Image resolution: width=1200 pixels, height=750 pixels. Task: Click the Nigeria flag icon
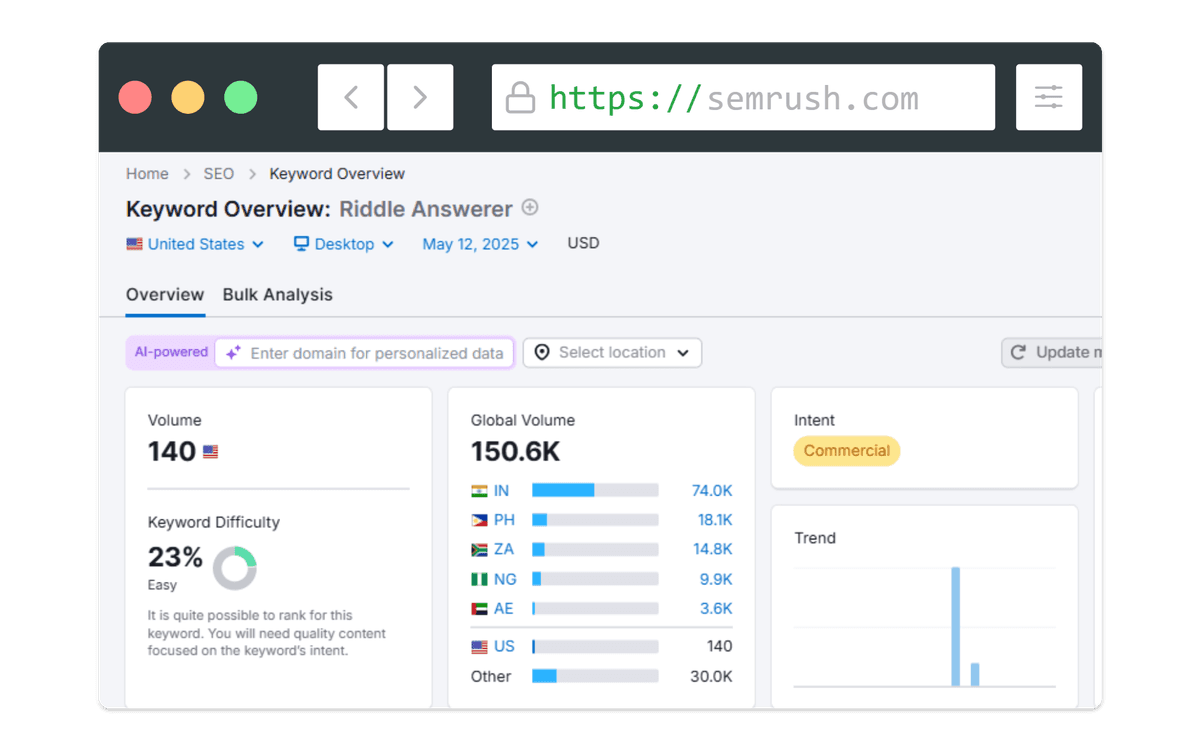tap(479, 579)
